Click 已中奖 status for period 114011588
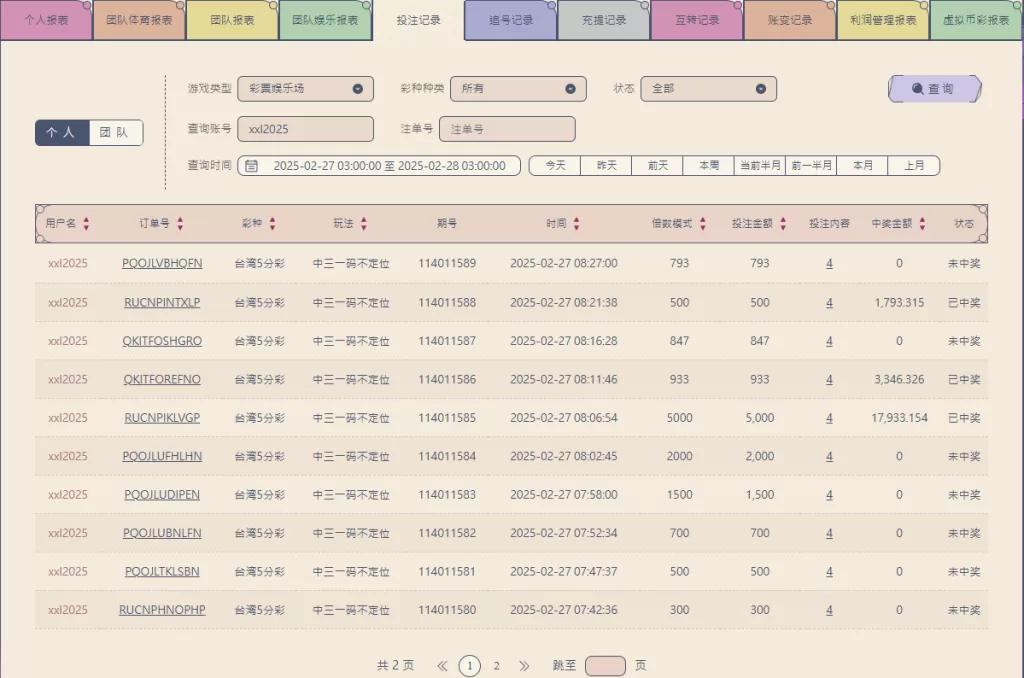The image size is (1024, 678). [964, 303]
